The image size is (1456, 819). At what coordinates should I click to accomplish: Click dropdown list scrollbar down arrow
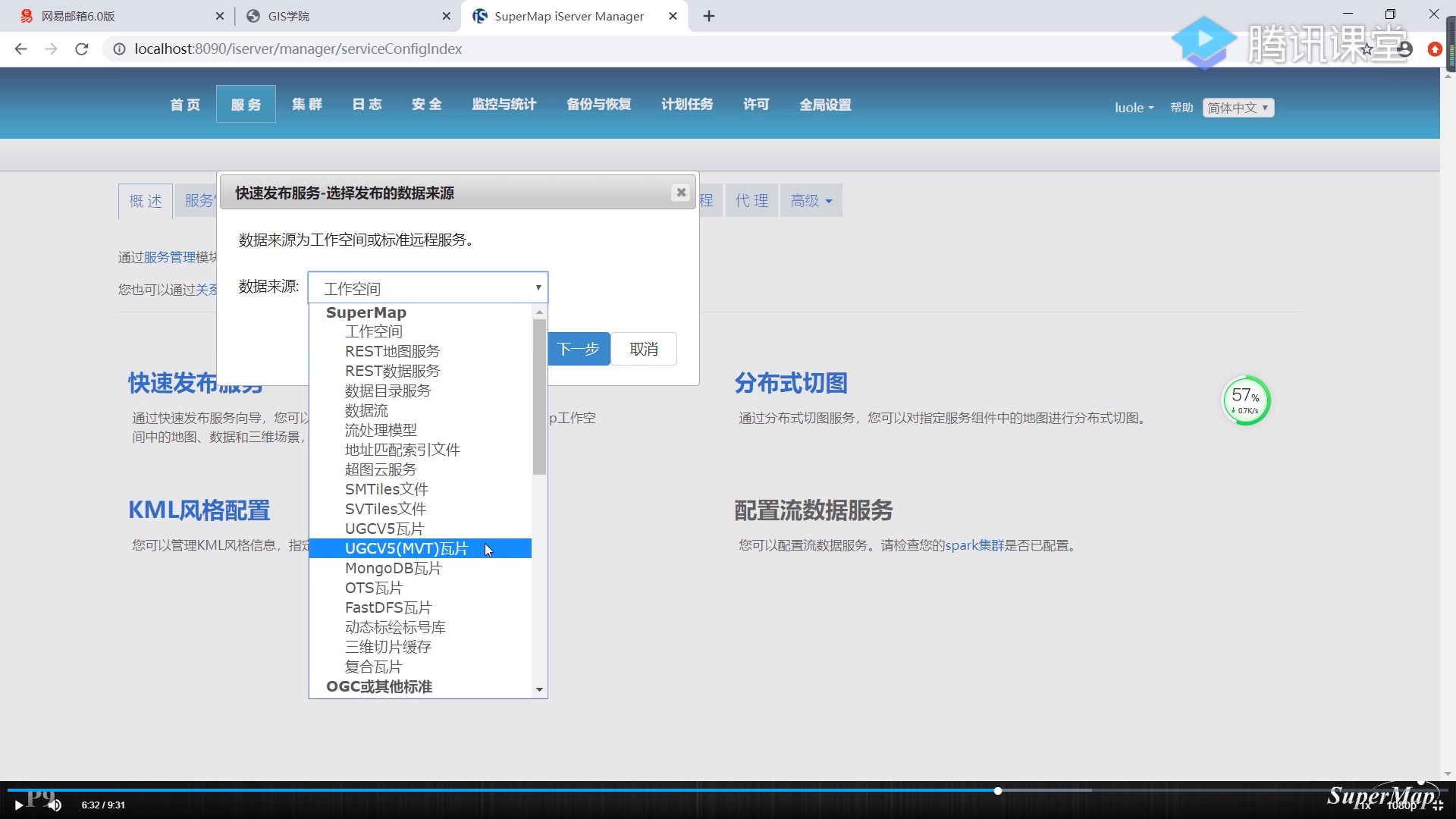[x=539, y=689]
